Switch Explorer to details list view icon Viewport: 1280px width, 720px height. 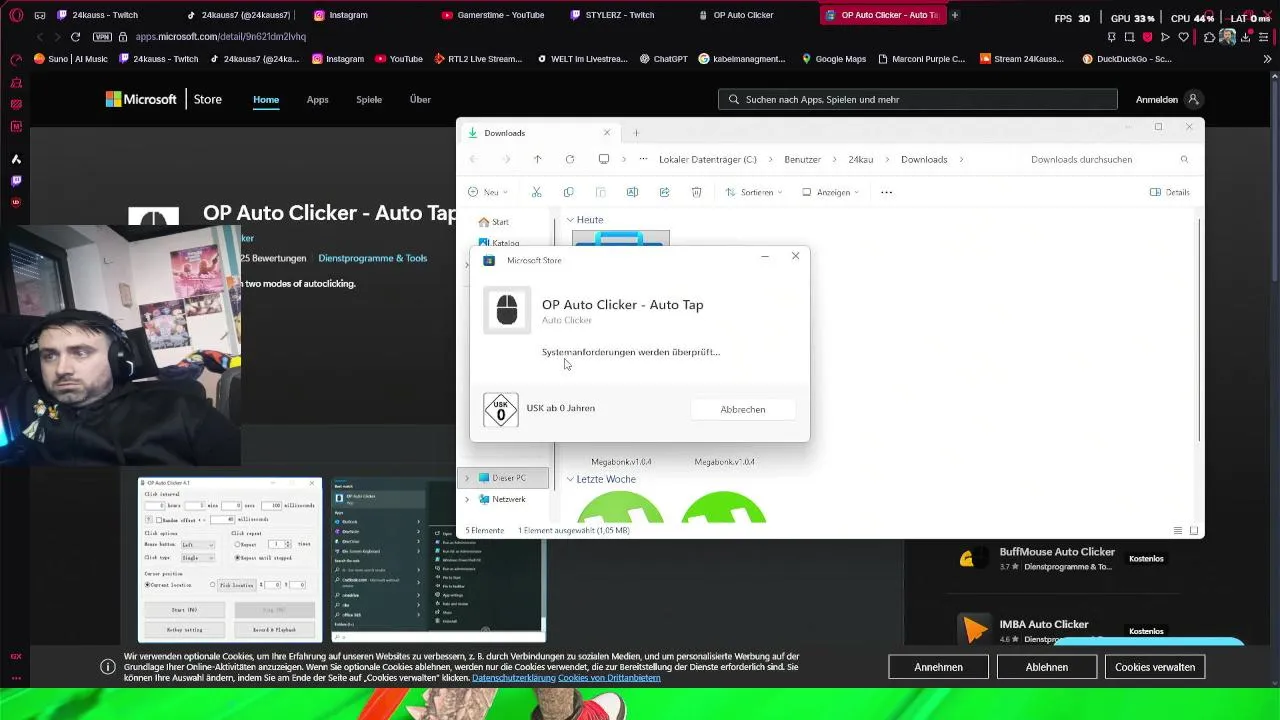[1178, 530]
